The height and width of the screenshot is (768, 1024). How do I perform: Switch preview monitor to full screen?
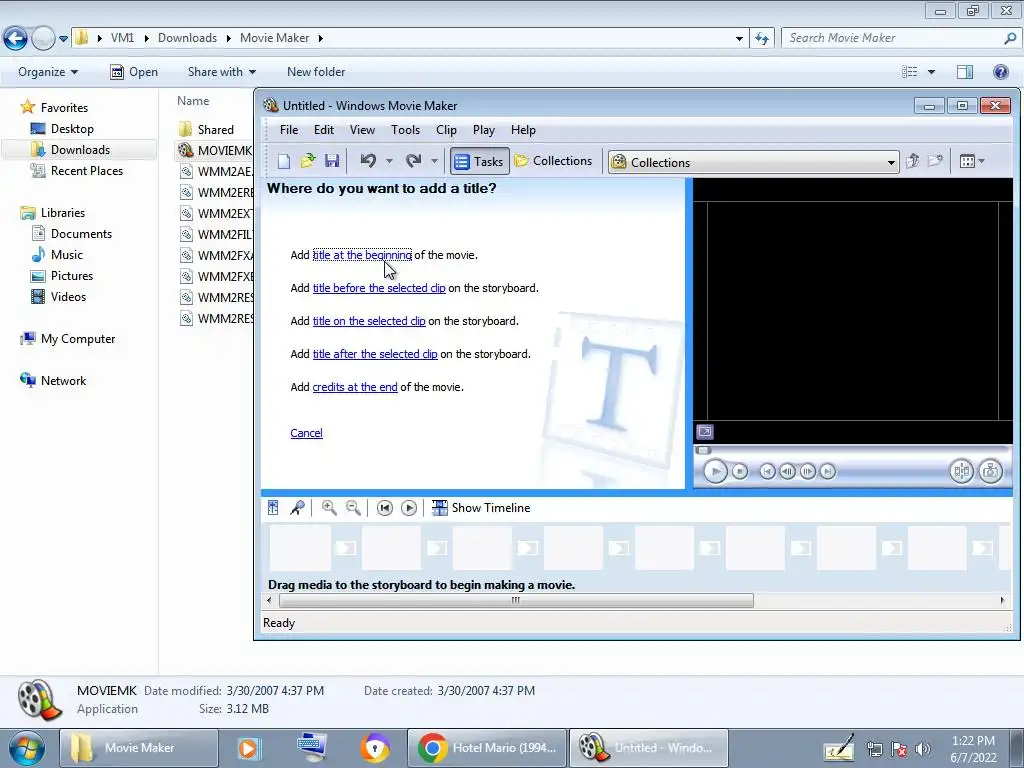tap(705, 432)
